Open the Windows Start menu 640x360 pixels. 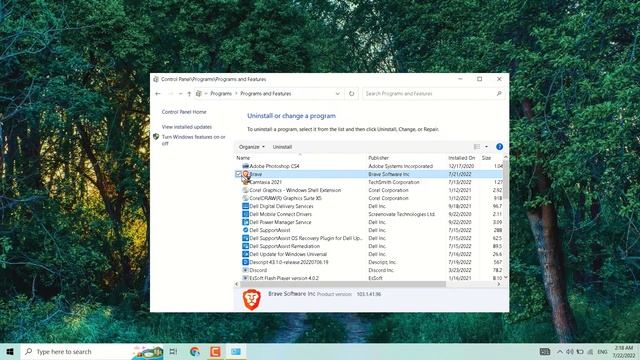pyautogui.click(x=10, y=351)
